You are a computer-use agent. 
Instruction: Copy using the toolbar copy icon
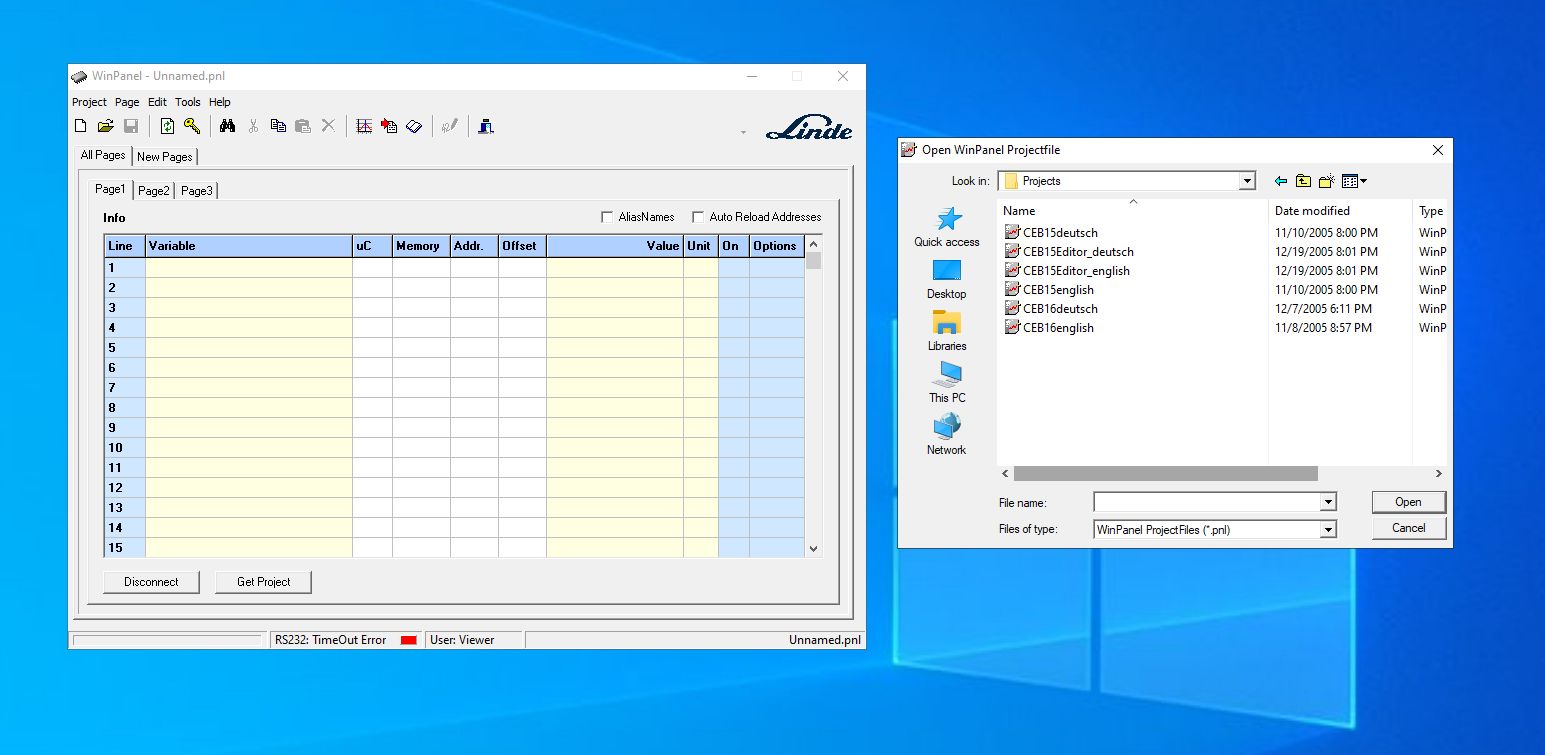click(278, 125)
